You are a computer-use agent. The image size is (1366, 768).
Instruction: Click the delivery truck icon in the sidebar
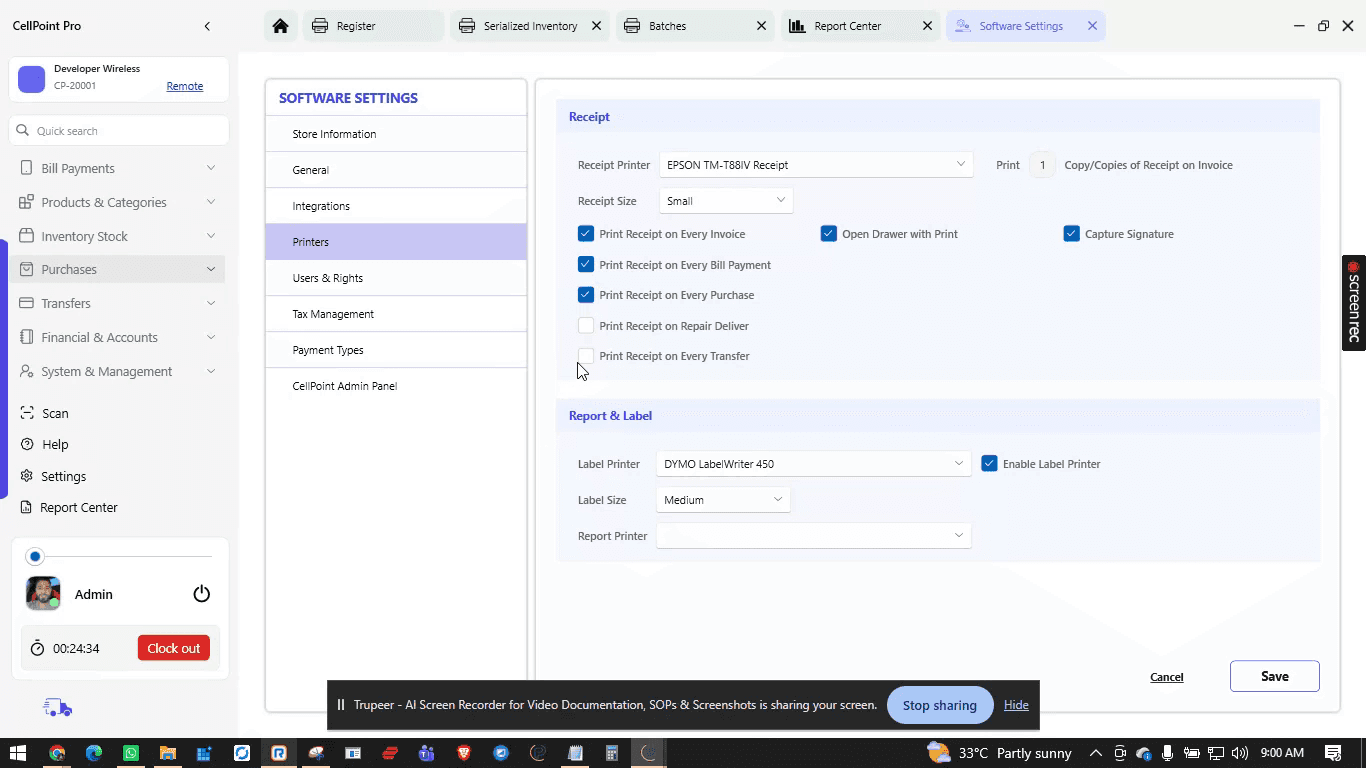click(x=58, y=708)
